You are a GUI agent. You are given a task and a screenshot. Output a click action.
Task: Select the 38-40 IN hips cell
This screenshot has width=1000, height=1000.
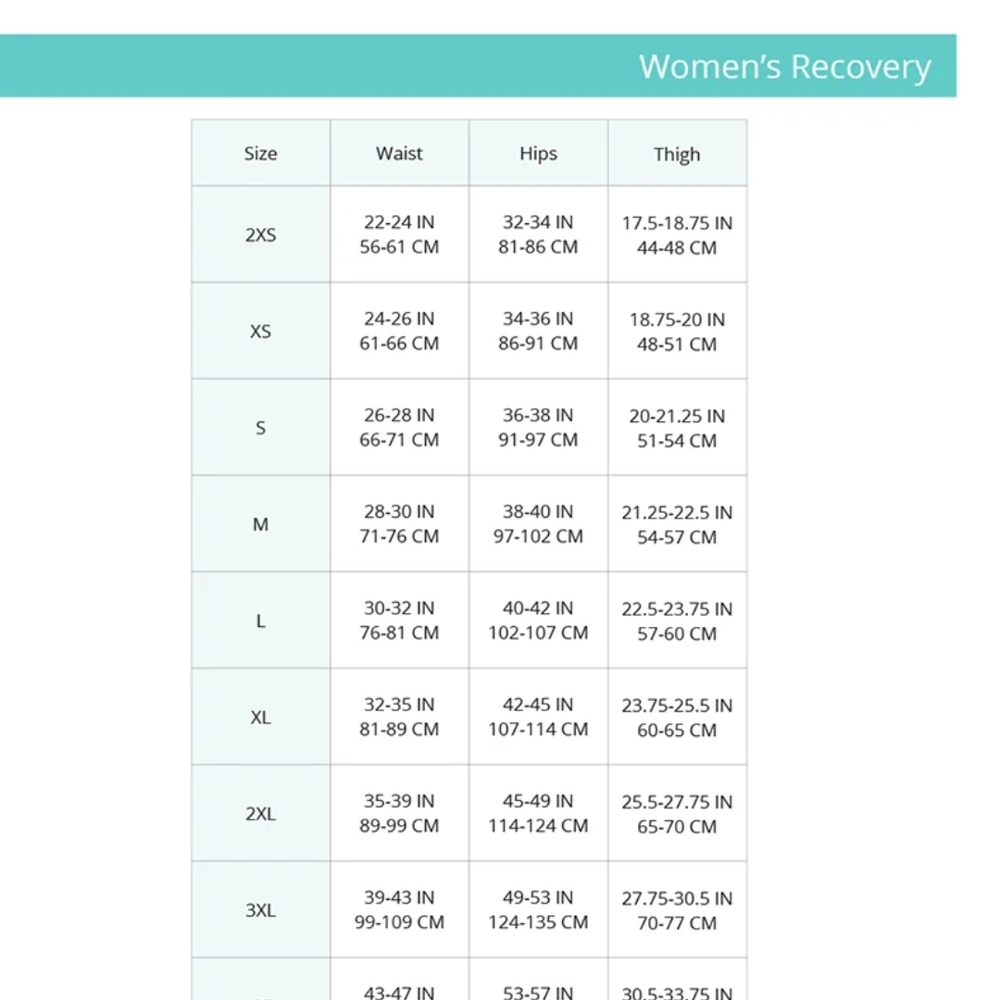538,524
